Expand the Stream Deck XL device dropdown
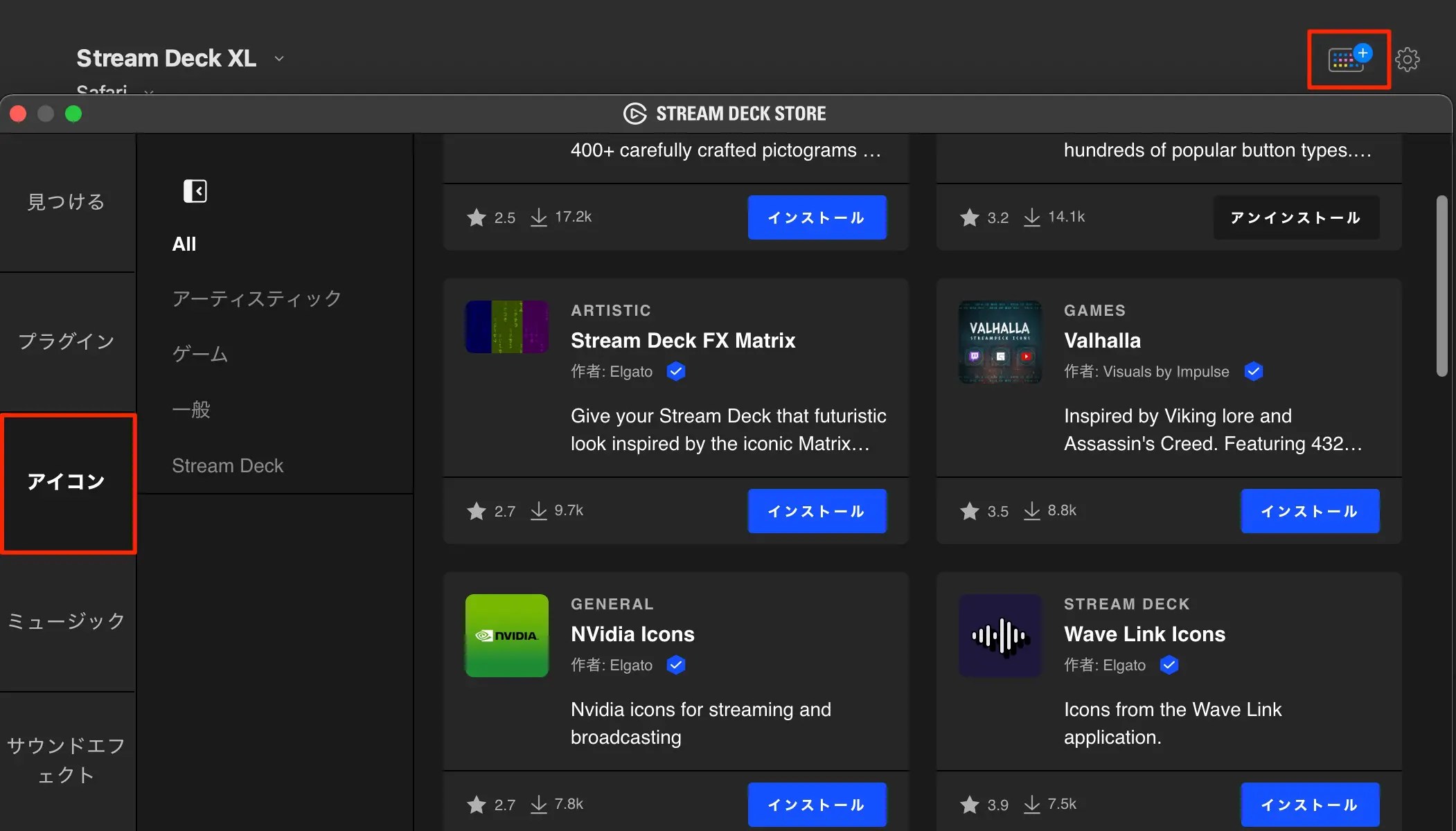The height and width of the screenshot is (831, 1456). [x=279, y=59]
